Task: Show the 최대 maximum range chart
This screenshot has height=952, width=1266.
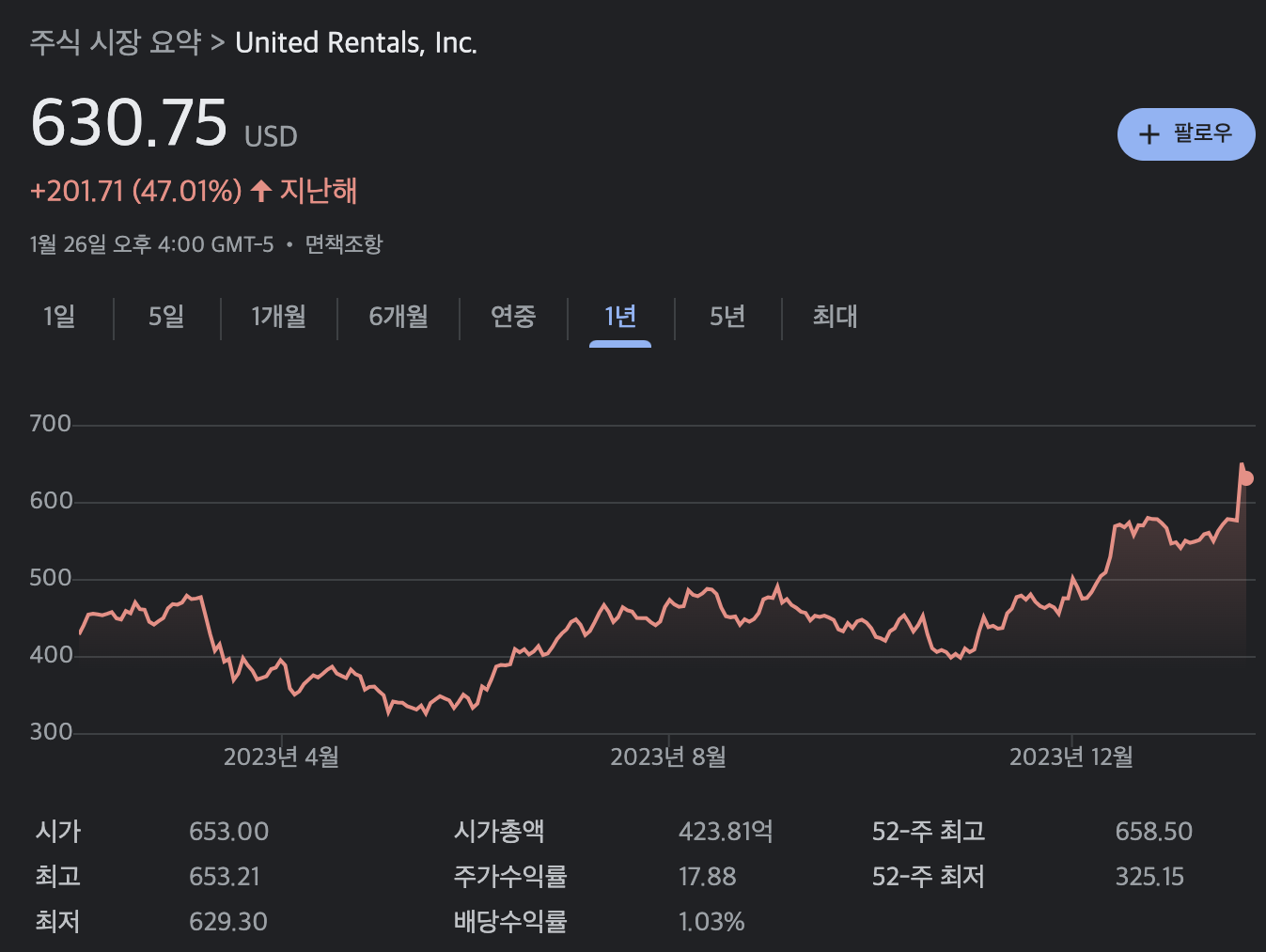Action: click(835, 317)
